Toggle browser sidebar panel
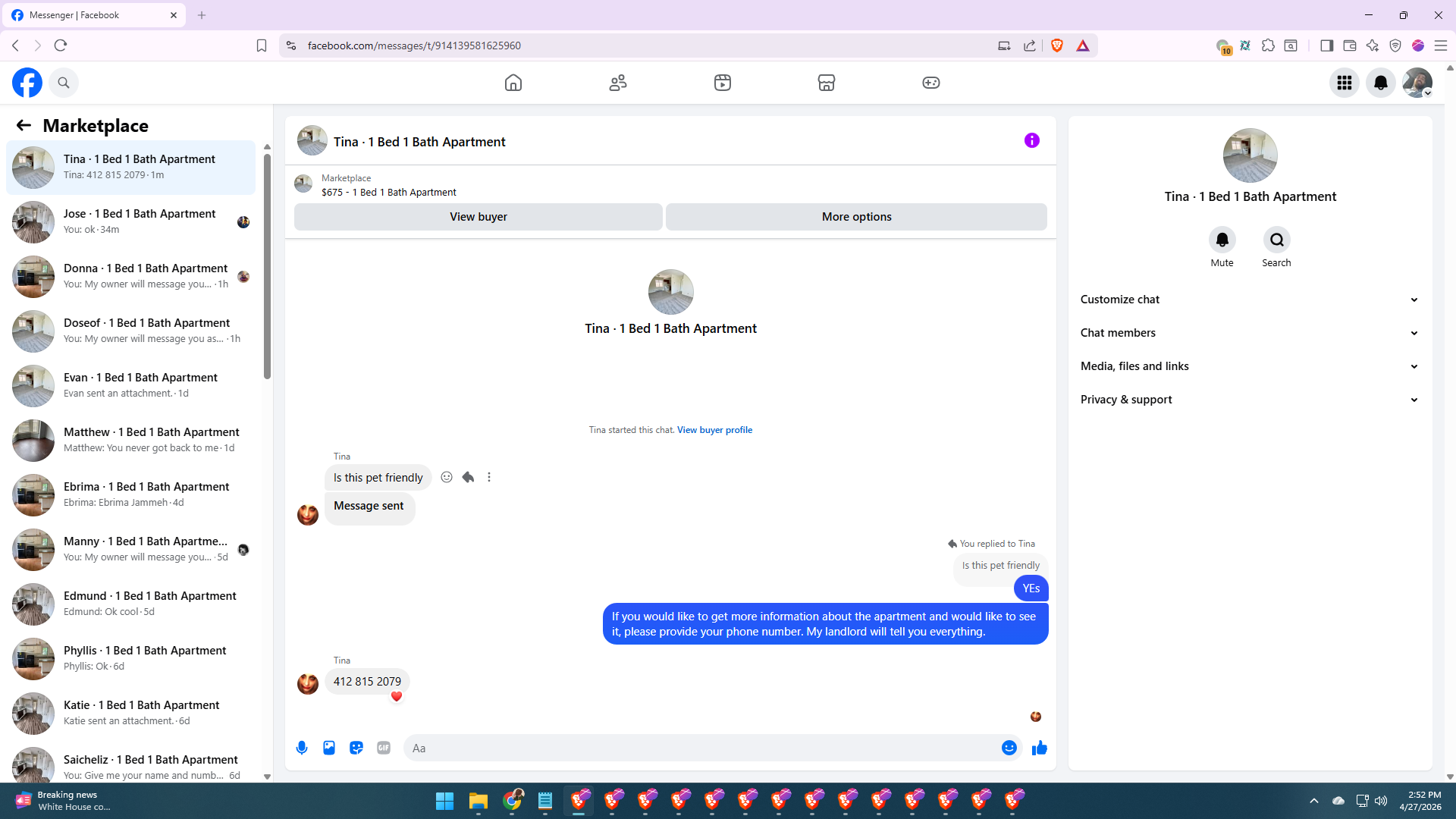The width and height of the screenshot is (1456, 819). [1326, 45]
